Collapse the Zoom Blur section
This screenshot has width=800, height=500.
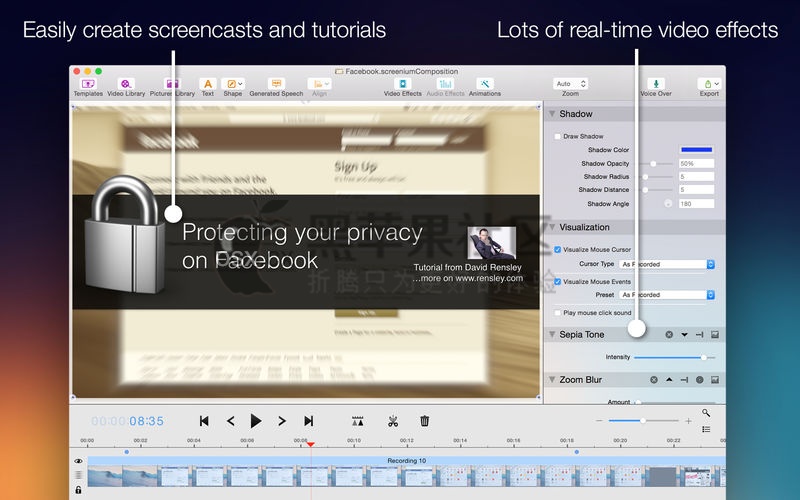(x=552, y=380)
